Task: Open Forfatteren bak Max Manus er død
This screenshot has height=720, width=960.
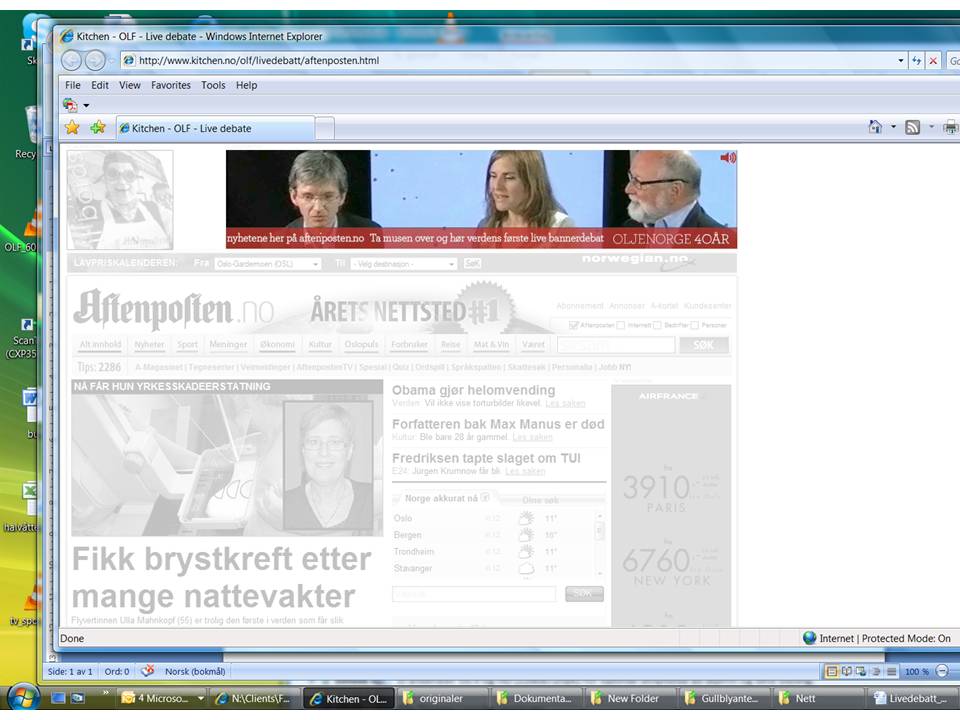Action: pyautogui.click(x=498, y=424)
